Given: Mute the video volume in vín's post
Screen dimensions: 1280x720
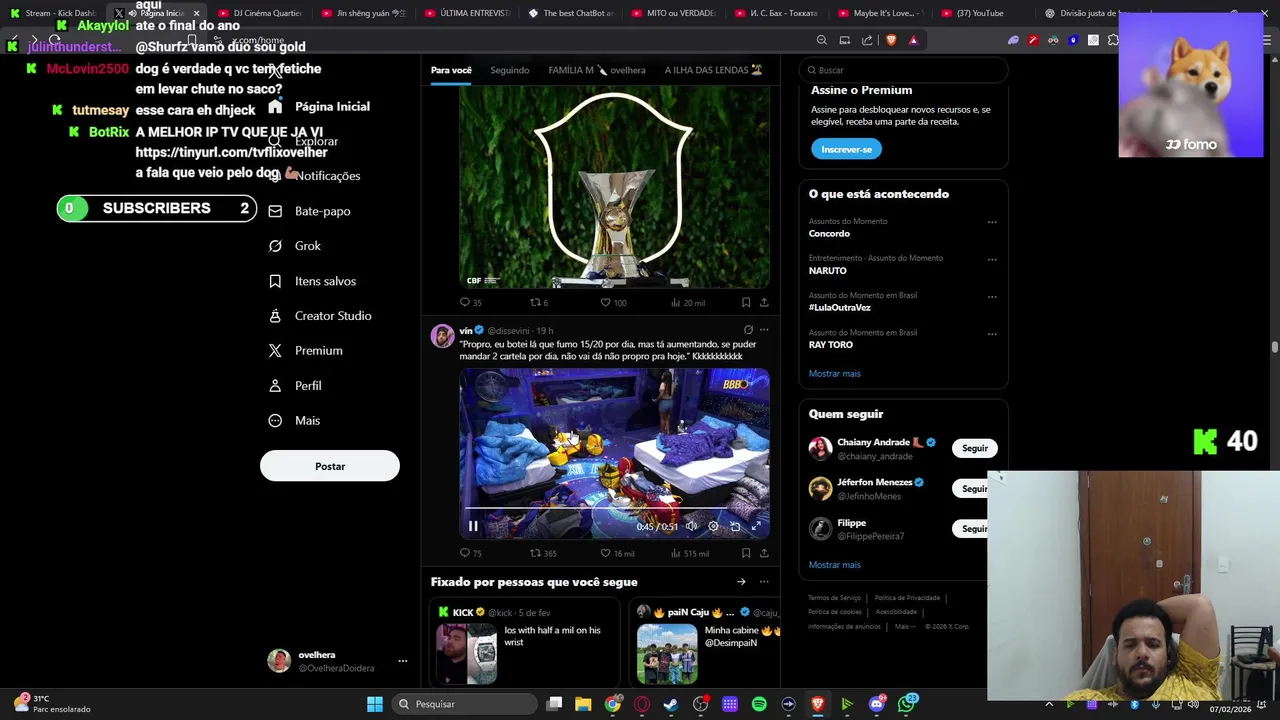Looking at the screenshot, I should [691, 526].
